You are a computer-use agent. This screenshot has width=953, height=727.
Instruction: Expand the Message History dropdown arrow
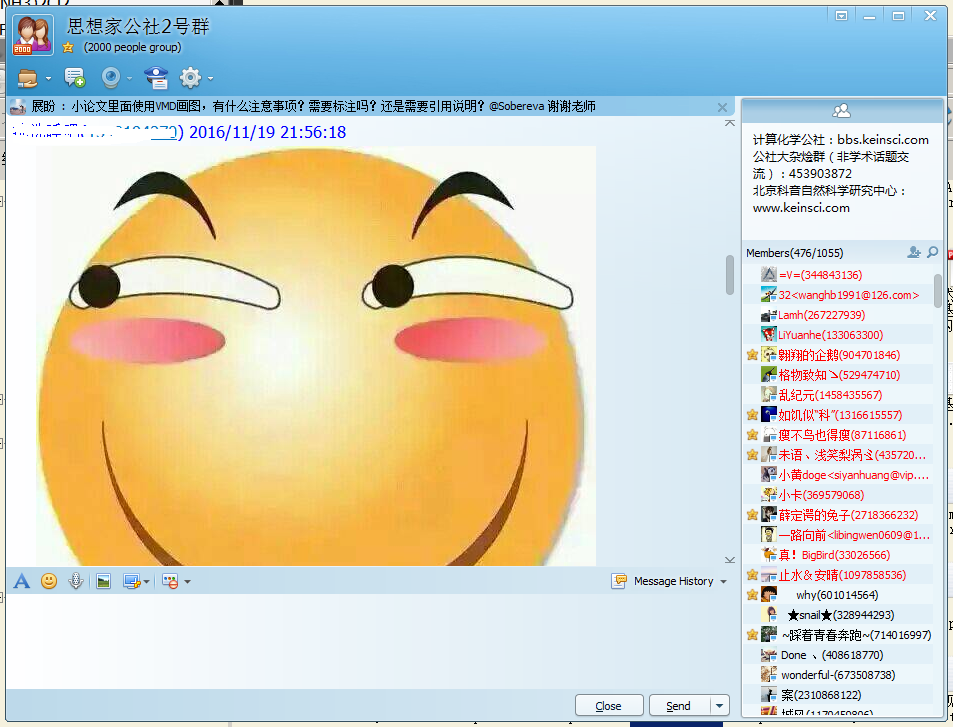pos(723,582)
